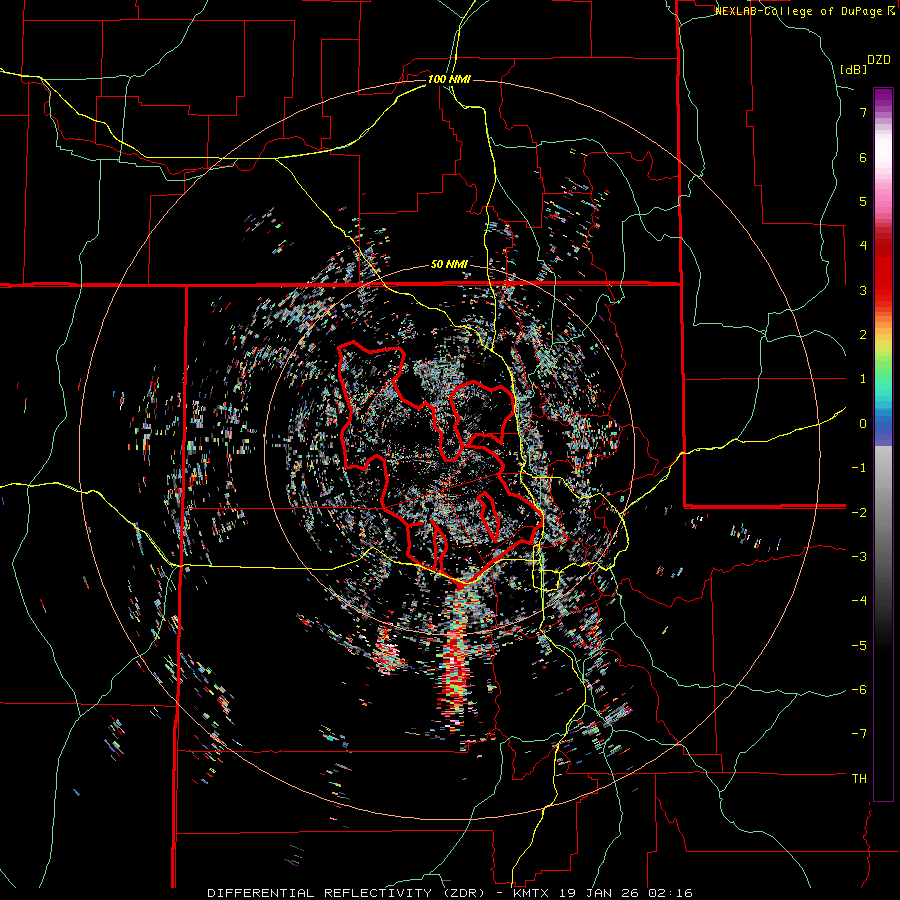Click the DZD colorbar title

point(879,60)
